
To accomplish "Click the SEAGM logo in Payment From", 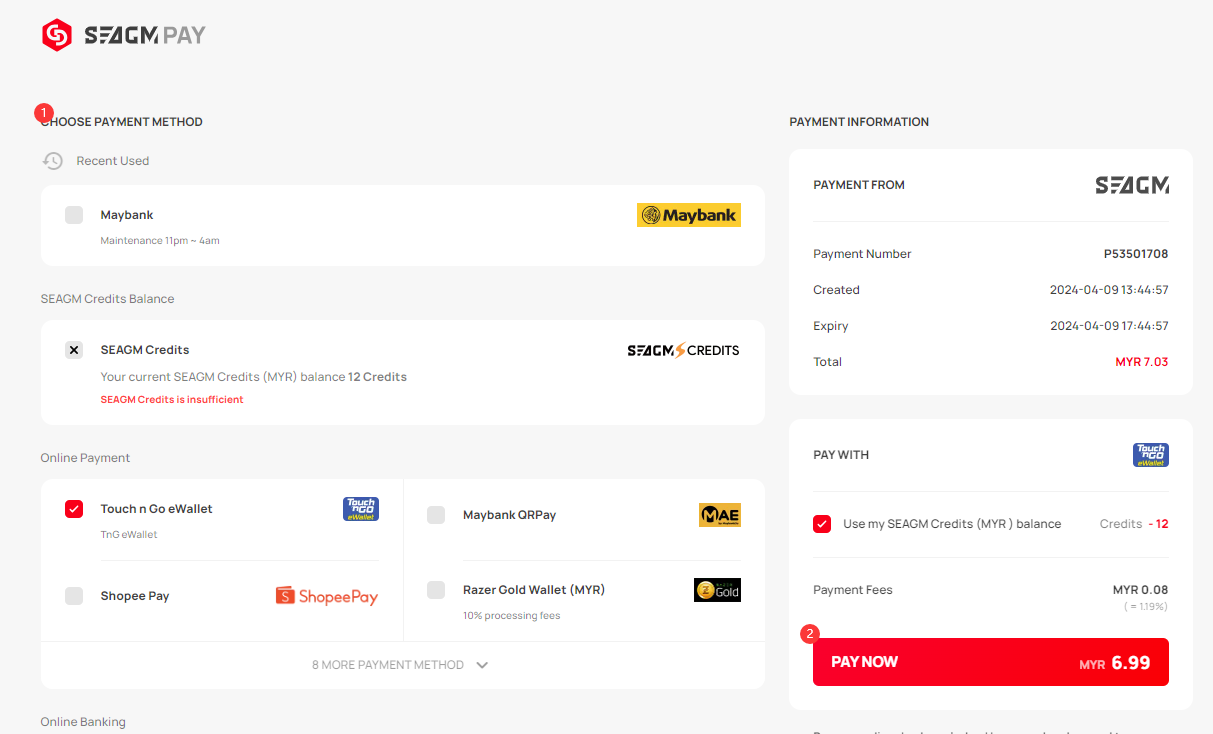I will 1132,185.
